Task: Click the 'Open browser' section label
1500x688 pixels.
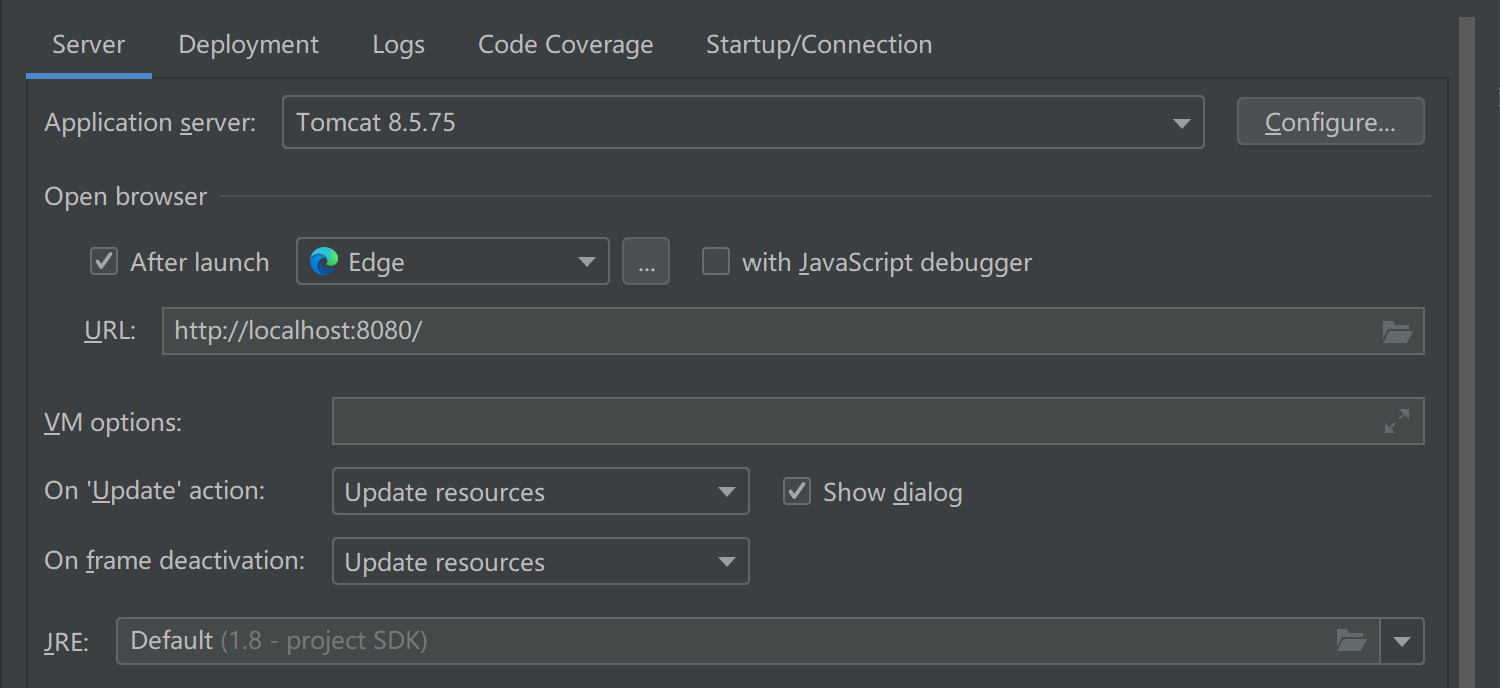Action: [x=126, y=196]
